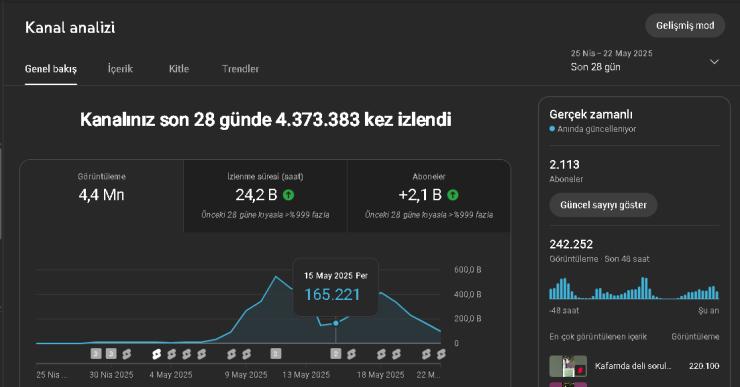Image resolution: width=740 pixels, height=387 pixels.
Task: Click the 13 May 2025 axis date
Action: (306, 375)
